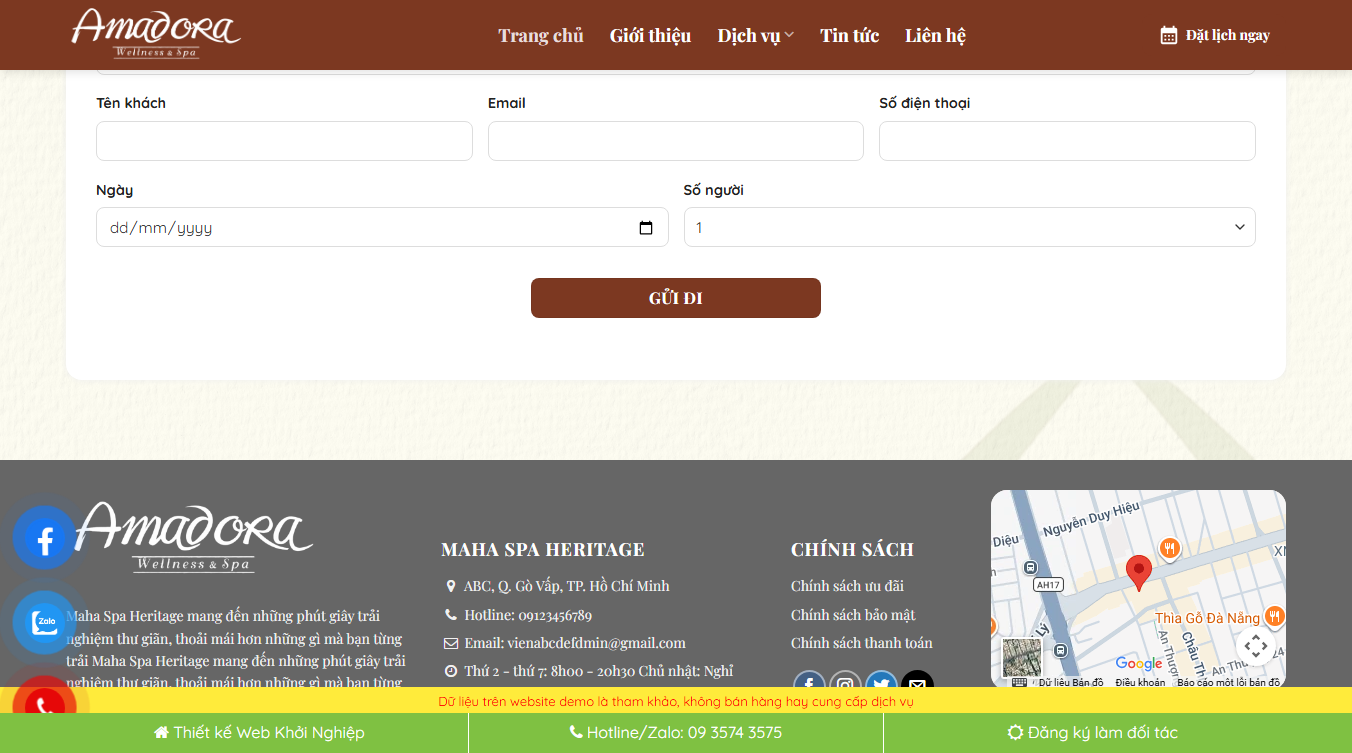Expand the Dịch vụ menu chevron

(789, 35)
